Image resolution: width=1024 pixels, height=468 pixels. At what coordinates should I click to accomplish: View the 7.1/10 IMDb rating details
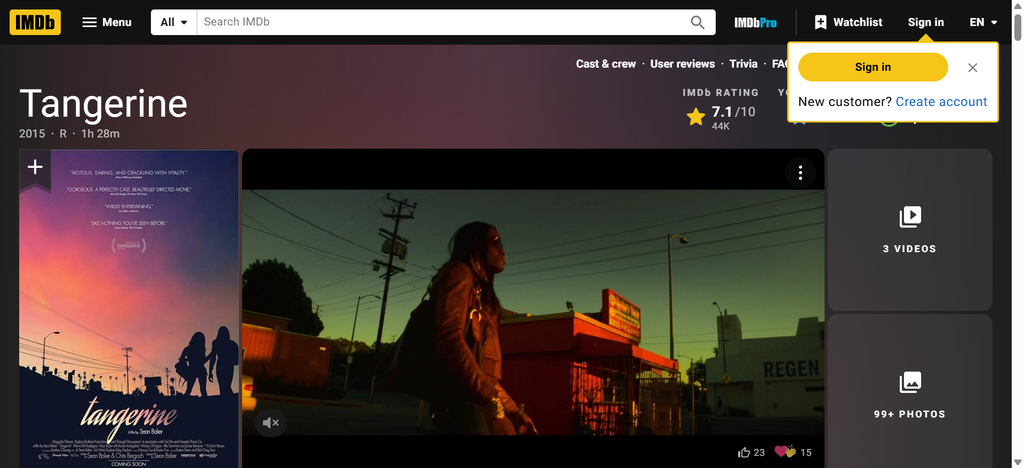tap(721, 117)
